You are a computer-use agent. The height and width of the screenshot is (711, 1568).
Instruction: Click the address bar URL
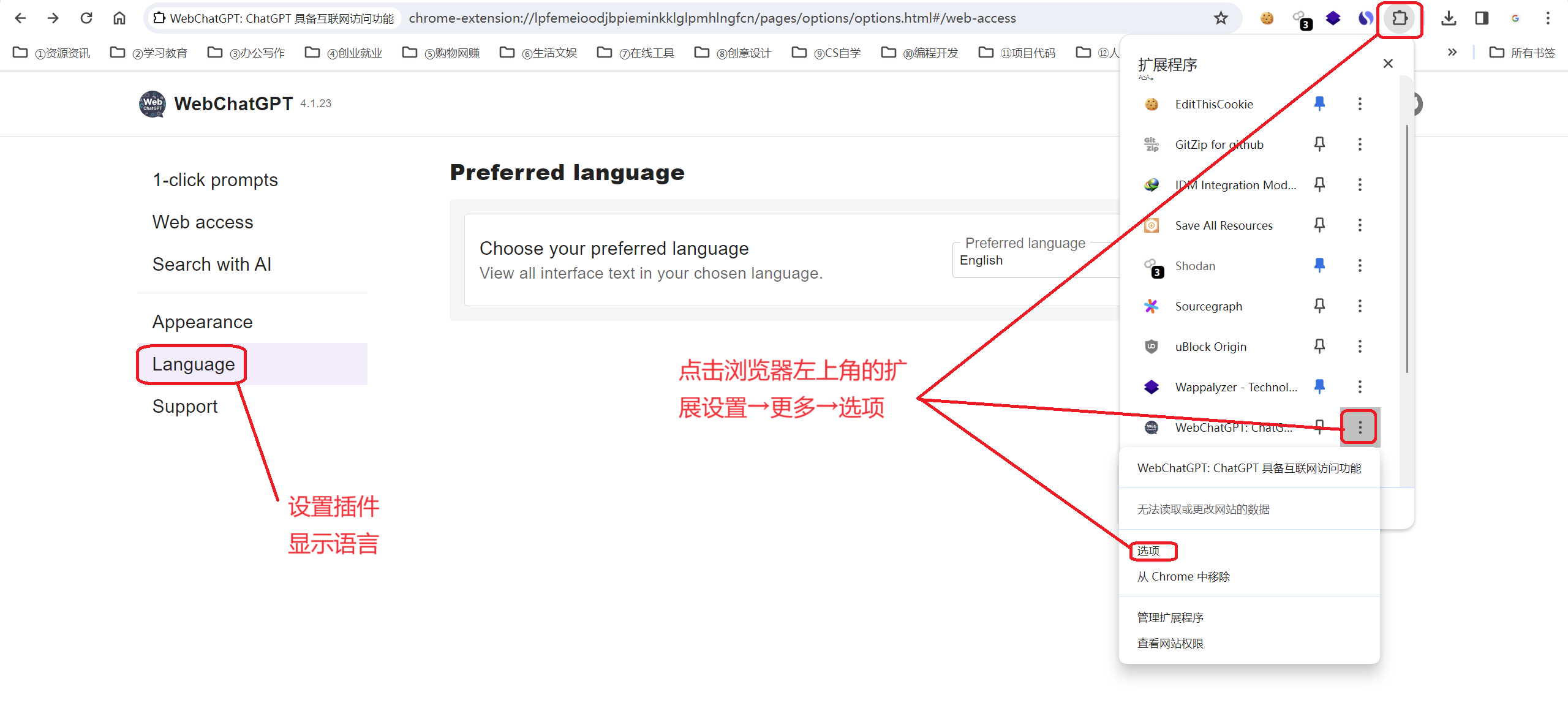coord(712,18)
